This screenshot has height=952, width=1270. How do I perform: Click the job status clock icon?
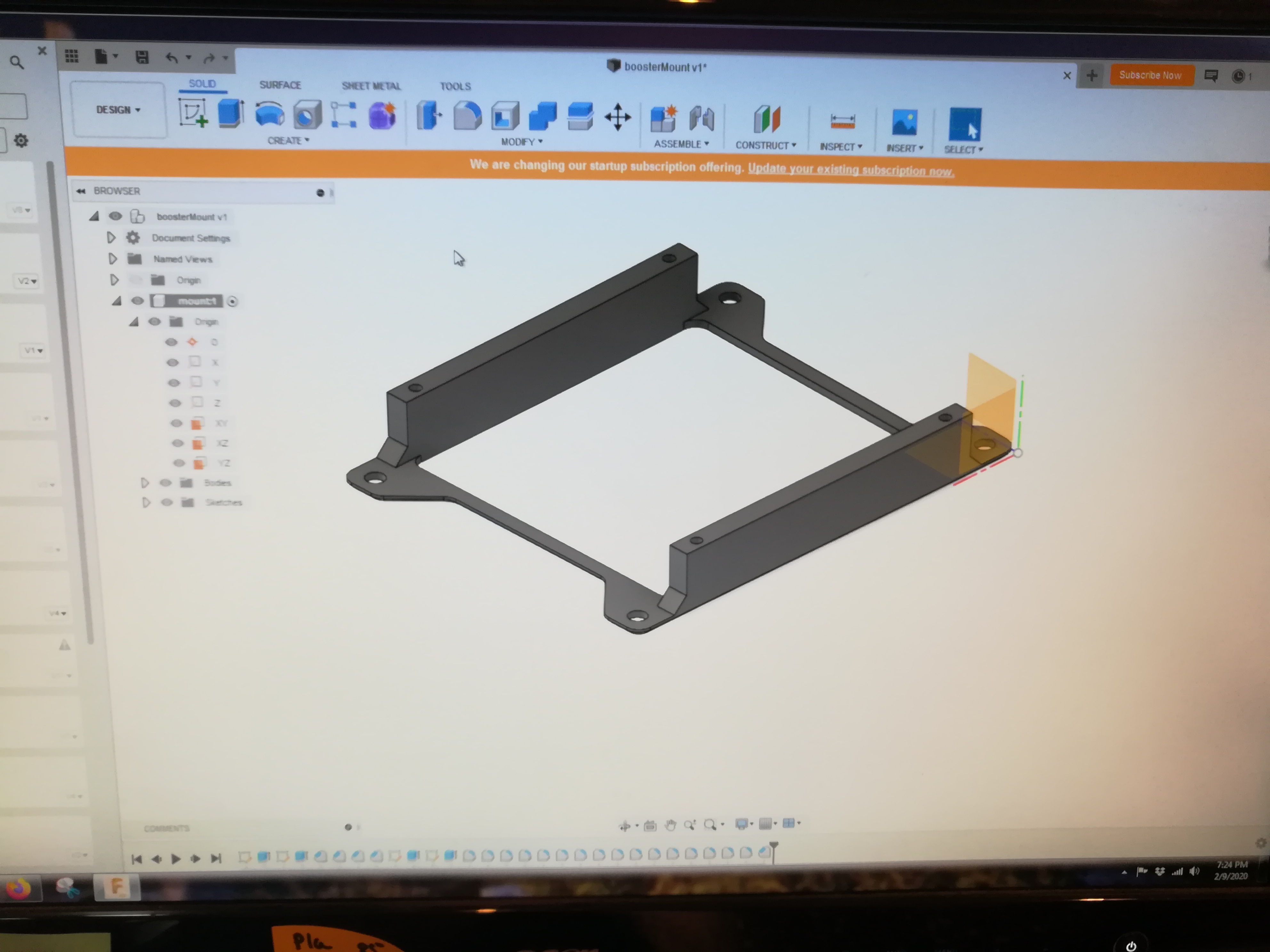click(1238, 76)
